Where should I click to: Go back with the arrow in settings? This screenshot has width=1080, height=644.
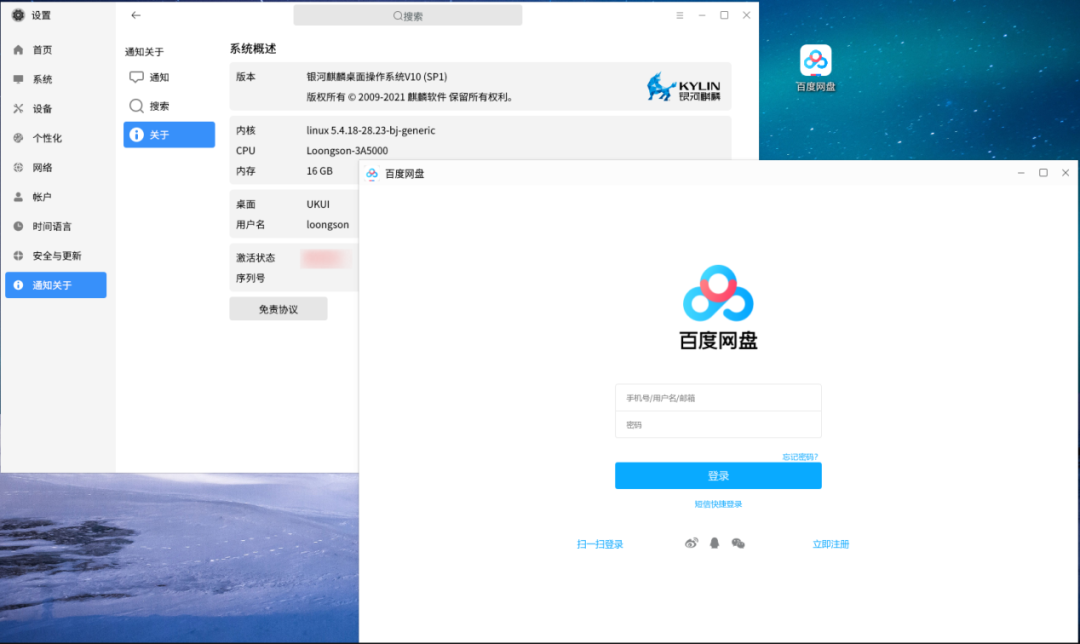pos(135,15)
